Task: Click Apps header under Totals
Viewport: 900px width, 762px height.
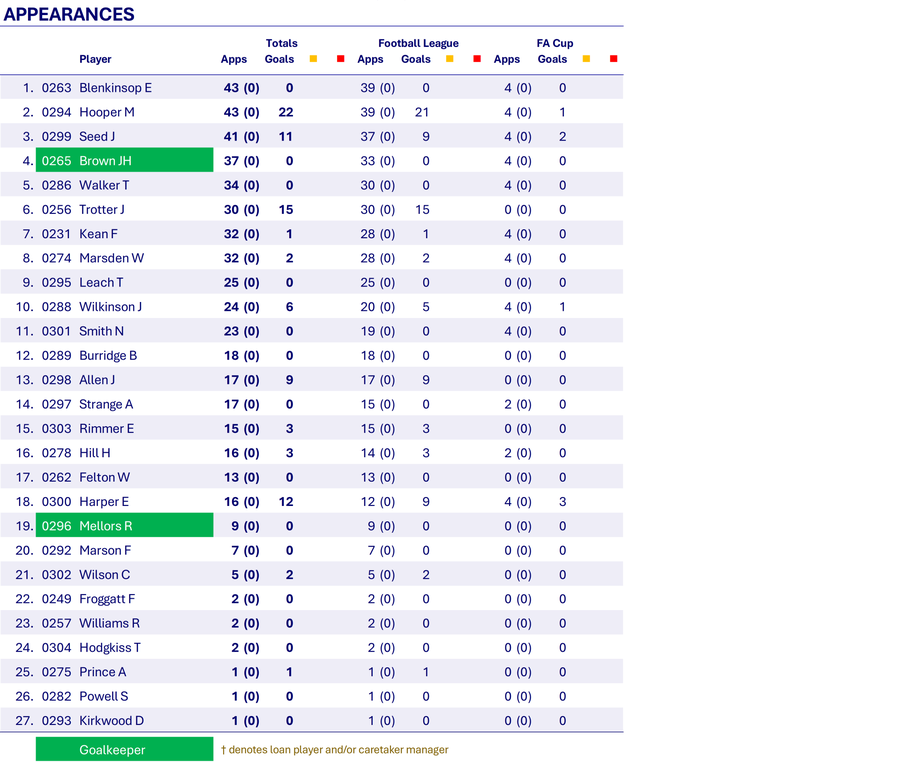Action: tap(234, 59)
